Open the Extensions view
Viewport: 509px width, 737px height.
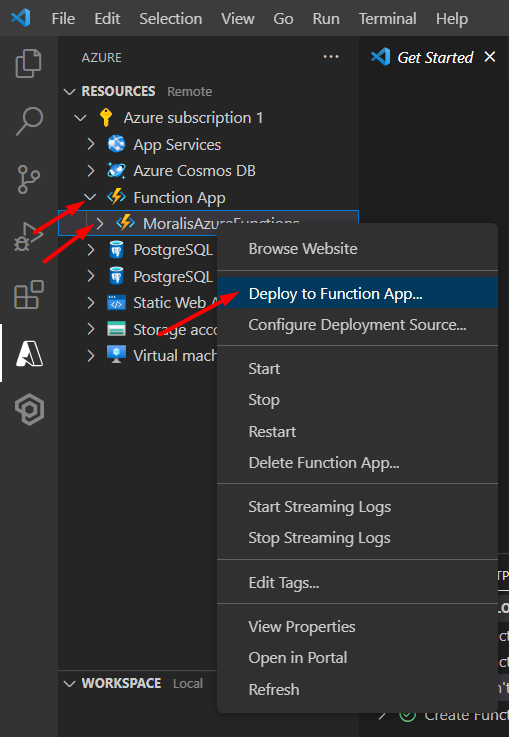[29, 295]
